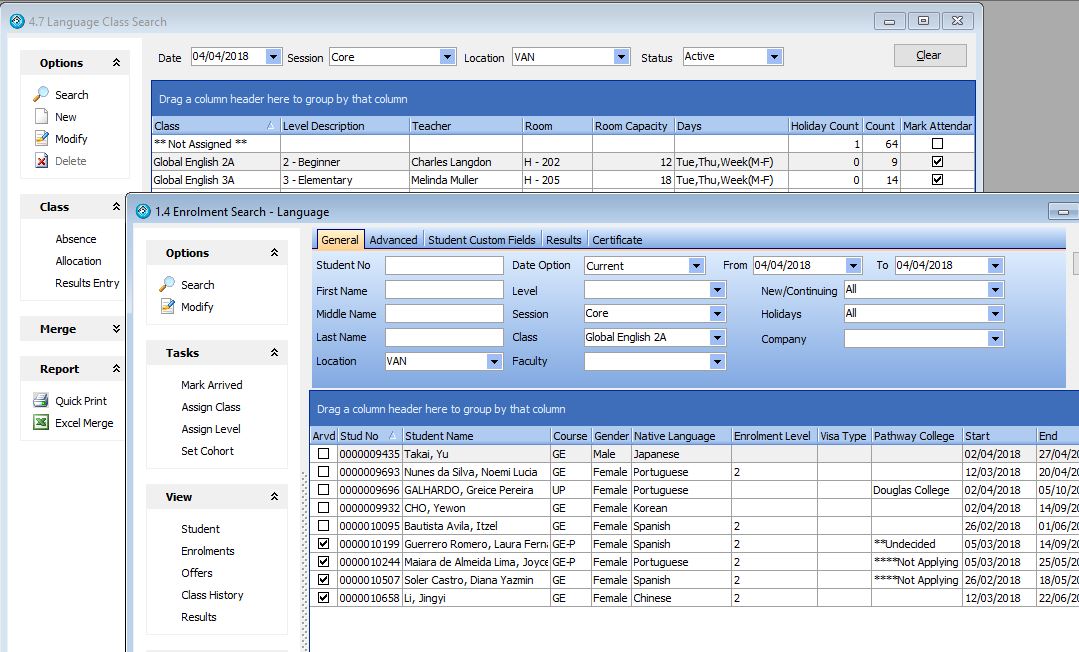Click the New document icon

tap(41, 117)
